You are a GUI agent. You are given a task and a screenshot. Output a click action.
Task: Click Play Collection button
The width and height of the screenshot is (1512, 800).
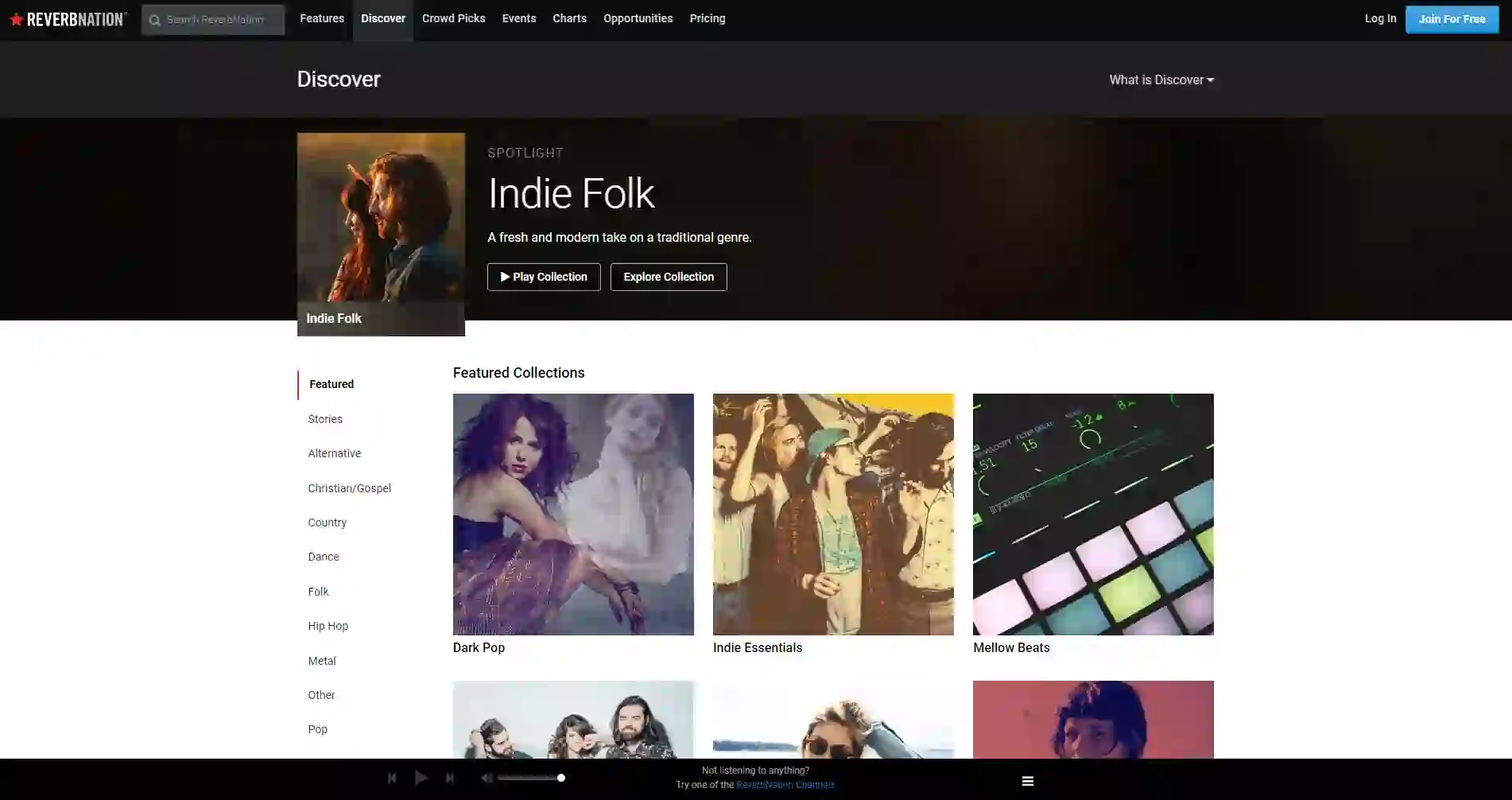coord(544,277)
